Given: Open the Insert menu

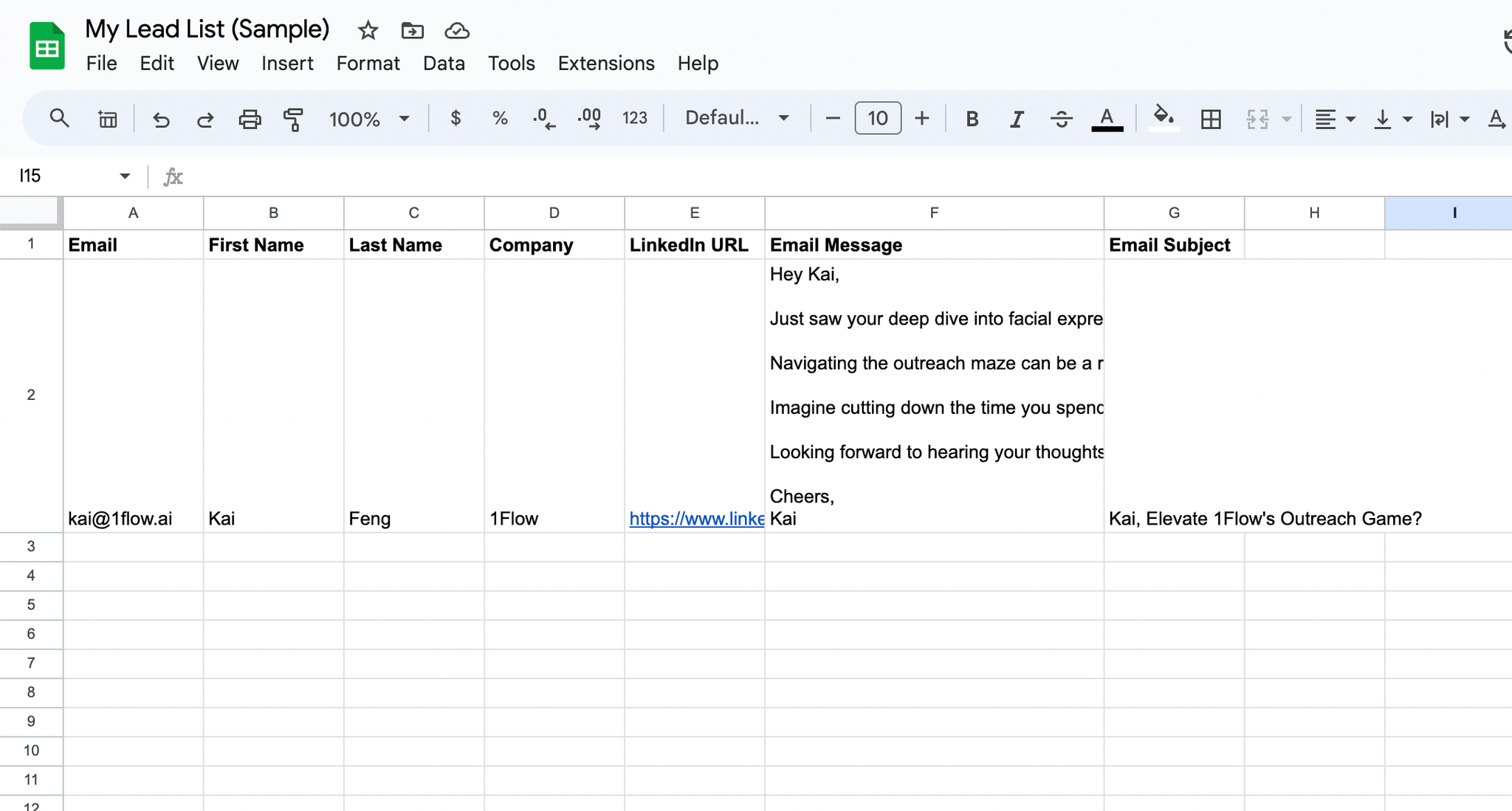Looking at the screenshot, I should coord(287,63).
